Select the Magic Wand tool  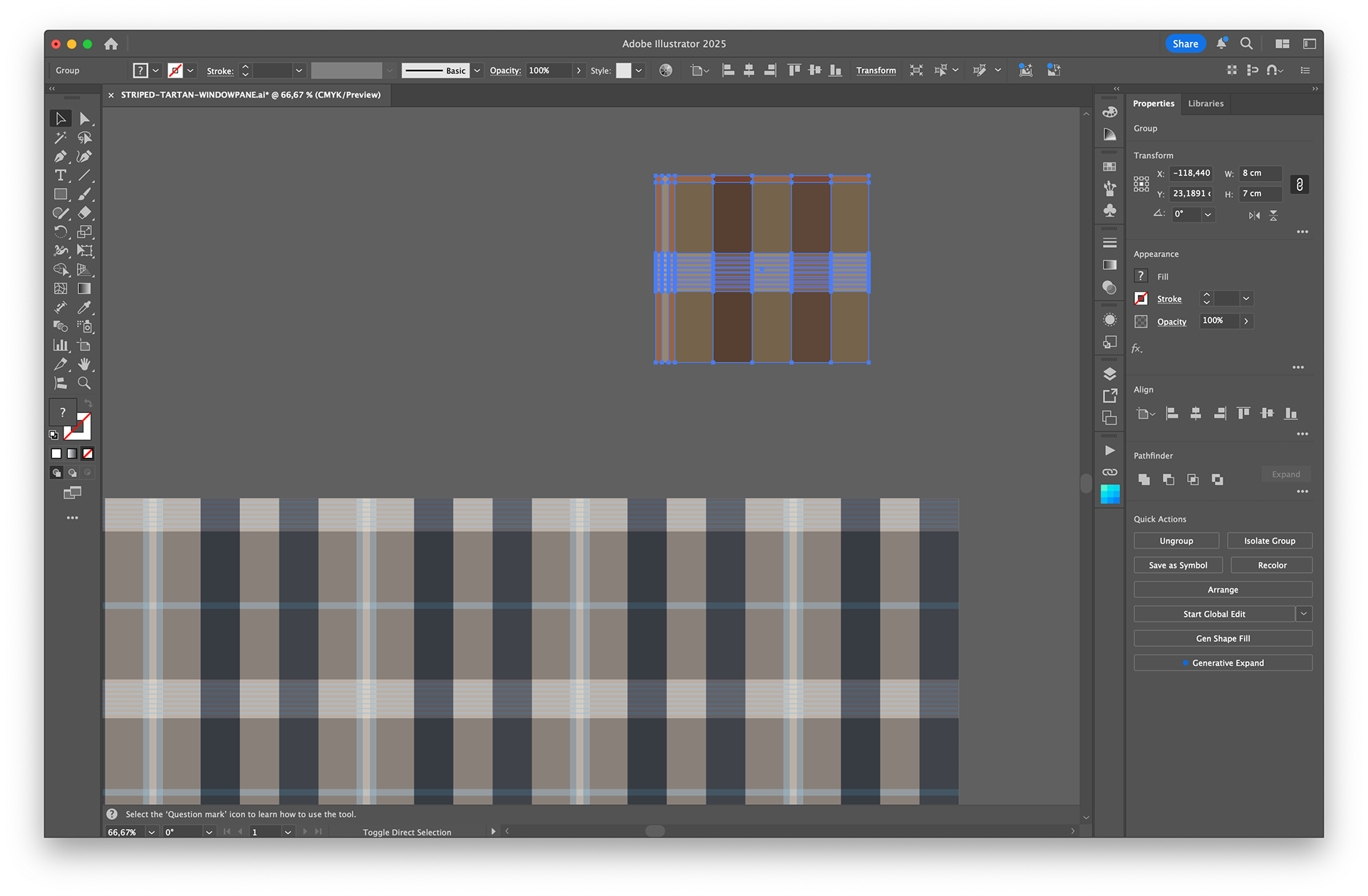[x=61, y=137]
